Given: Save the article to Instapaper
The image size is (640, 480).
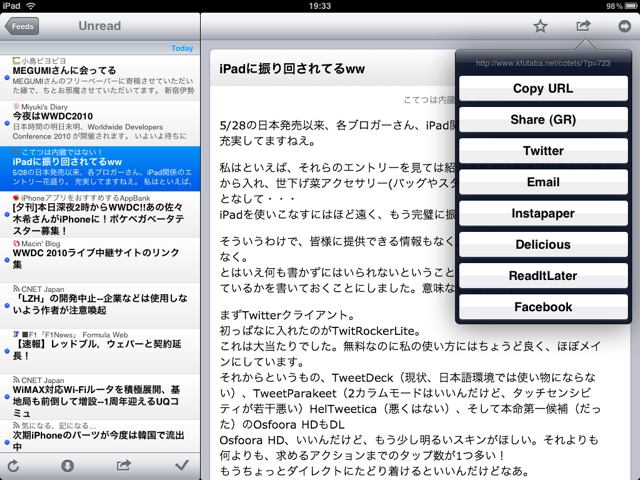Looking at the screenshot, I should coord(543,213).
